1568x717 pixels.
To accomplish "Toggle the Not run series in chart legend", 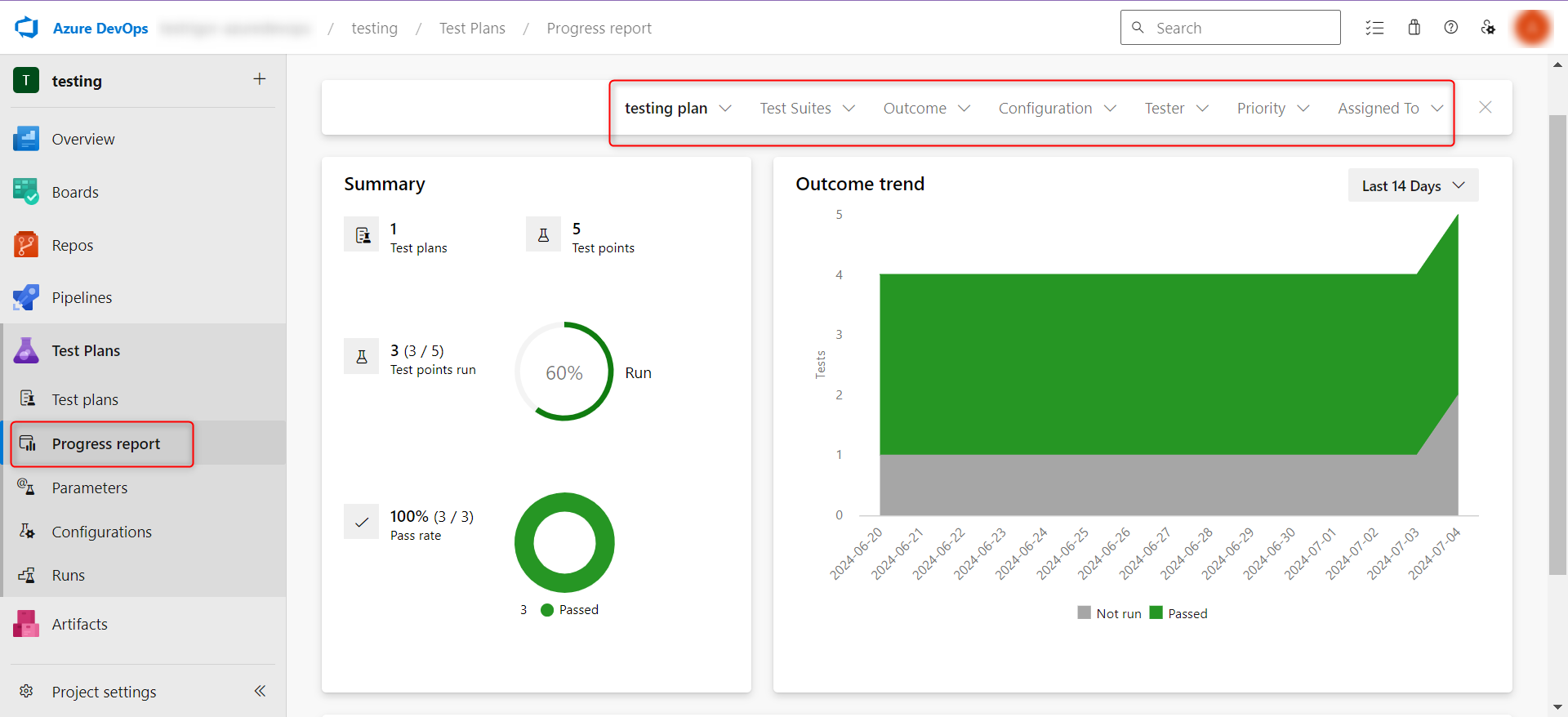I will click(x=1109, y=613).
